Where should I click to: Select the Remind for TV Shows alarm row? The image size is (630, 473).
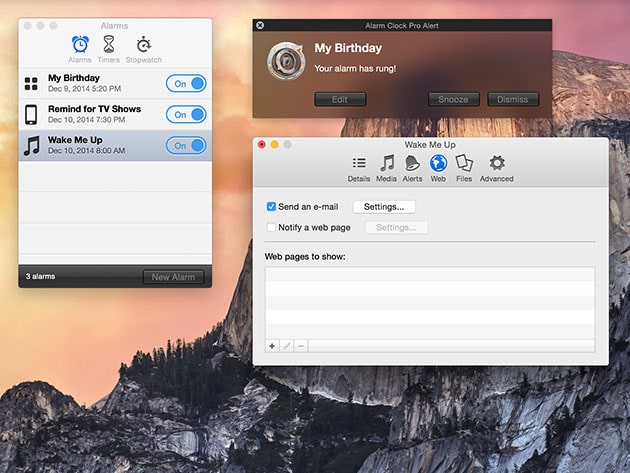pos(115,115)
